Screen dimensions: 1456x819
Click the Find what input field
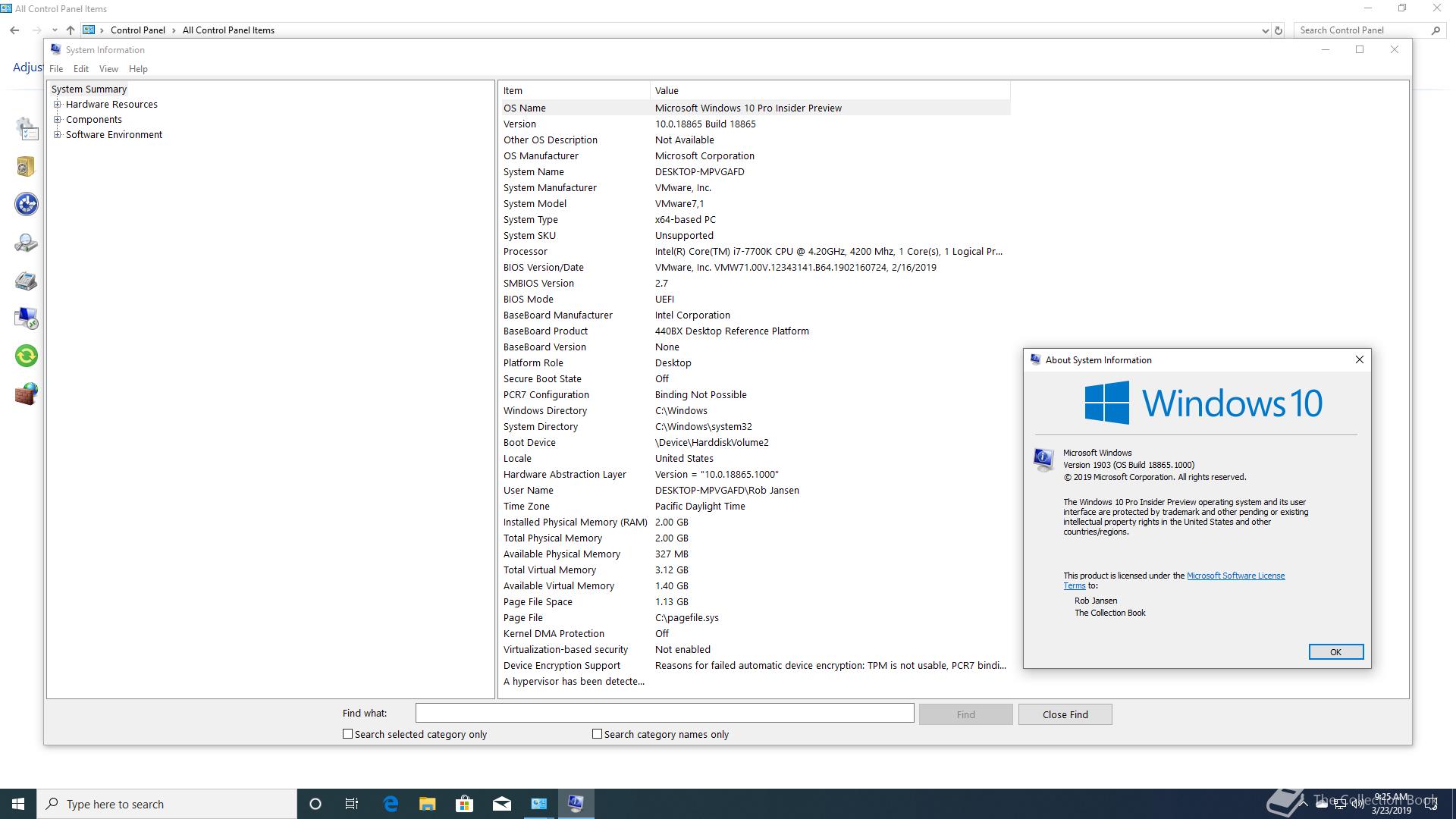(x=664, y=713)
